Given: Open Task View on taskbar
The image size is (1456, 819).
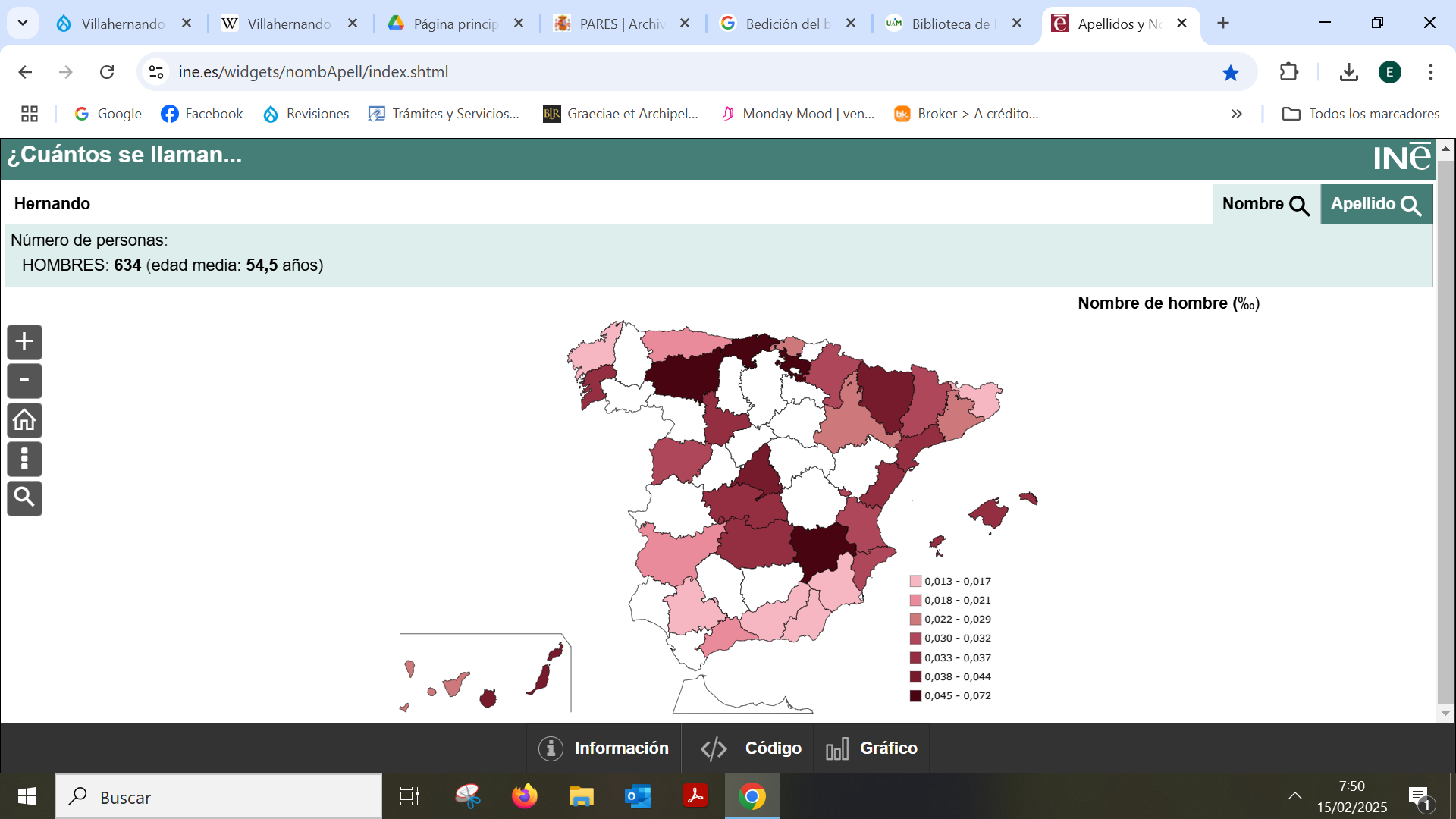Looking at the screenshot, I should [x=409, y=796].
